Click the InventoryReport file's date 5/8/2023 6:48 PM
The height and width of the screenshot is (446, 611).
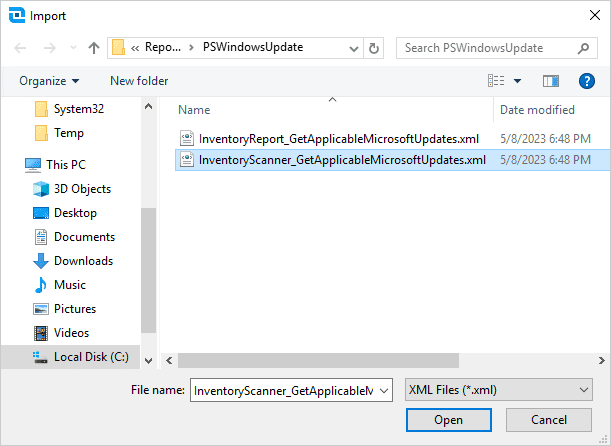tap(545, 139)
